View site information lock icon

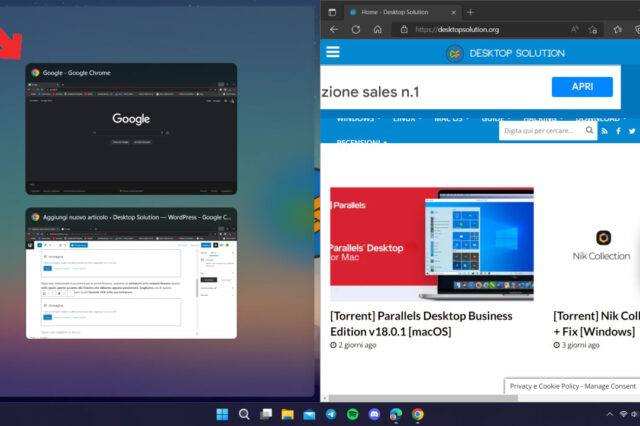pyautogui.click(x=404, y=29)
